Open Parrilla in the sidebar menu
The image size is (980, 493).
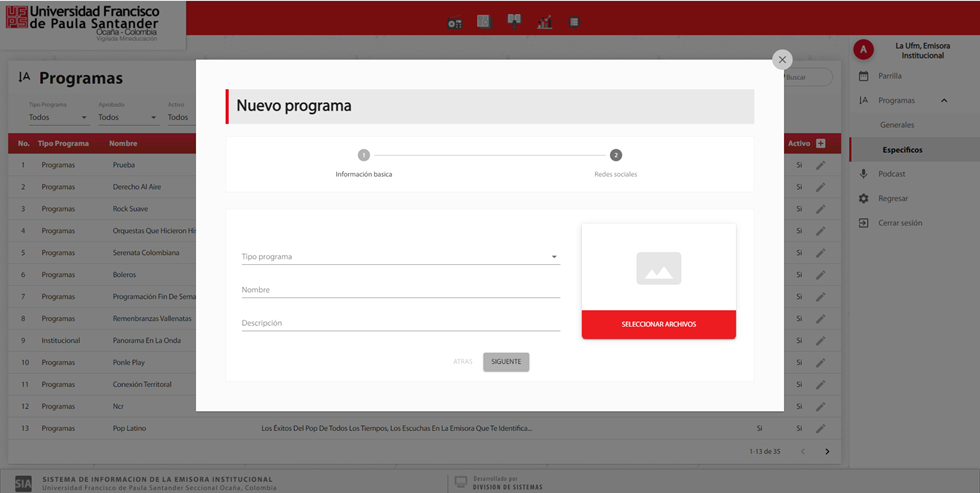(x=889, y=76)
